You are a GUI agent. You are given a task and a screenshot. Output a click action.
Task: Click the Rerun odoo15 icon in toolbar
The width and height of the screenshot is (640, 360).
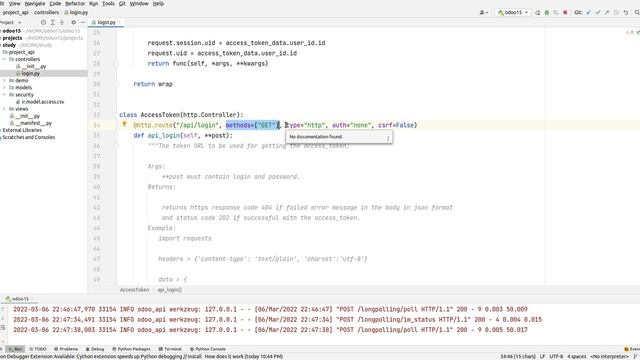tap(538, 13)
